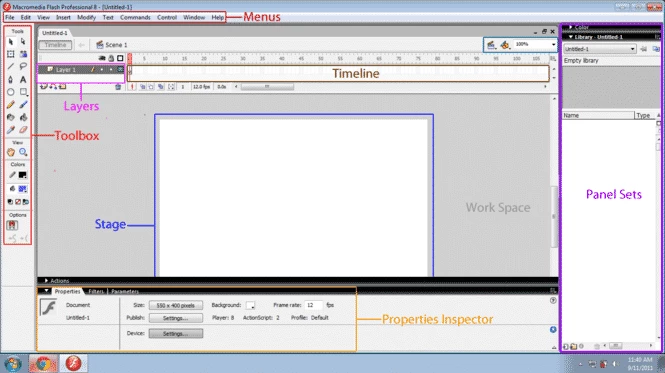Collapse the Properties panel arrow

pos(46,291)
